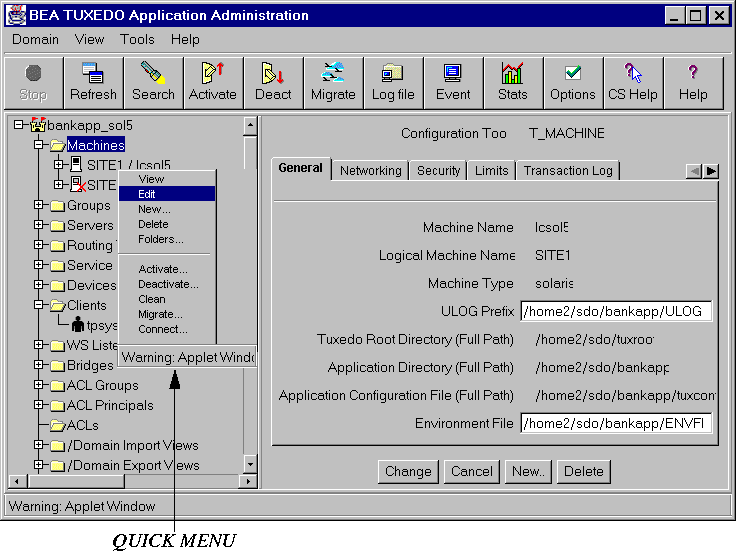This screenshot has height=551, width=736.
Task: Click the SITE1 machine icon
Action: coord(76,165)
